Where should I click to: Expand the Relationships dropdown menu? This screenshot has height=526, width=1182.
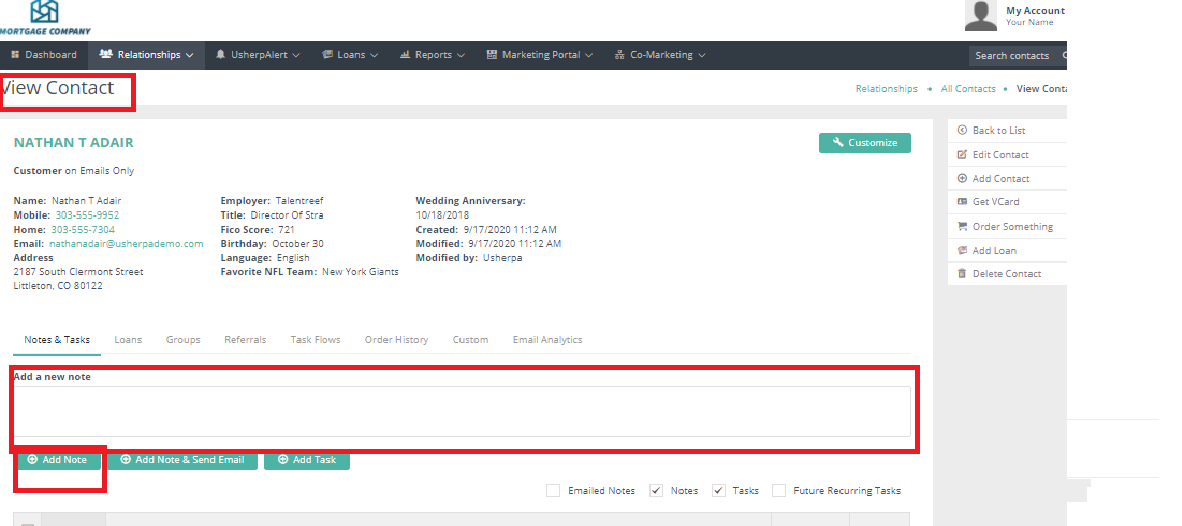pyautogui.click(x=147, y=55)
